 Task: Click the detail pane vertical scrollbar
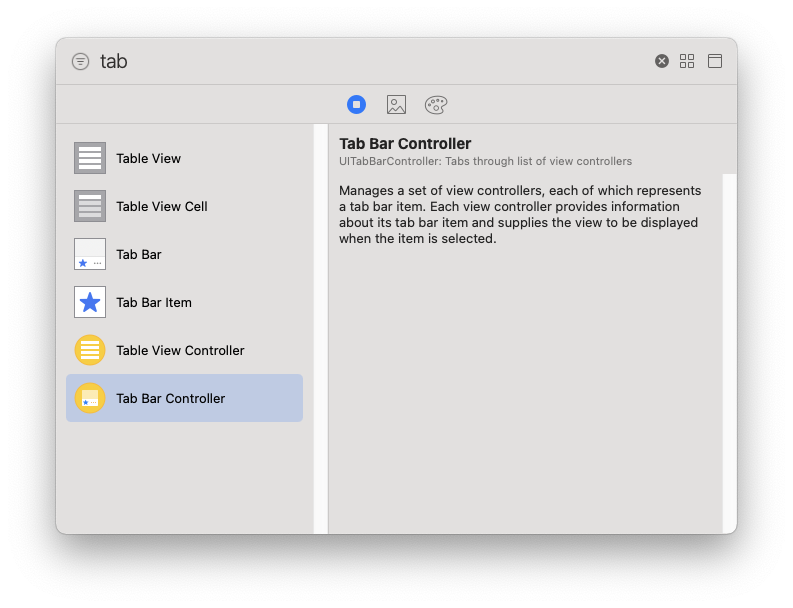pos(729,354)
